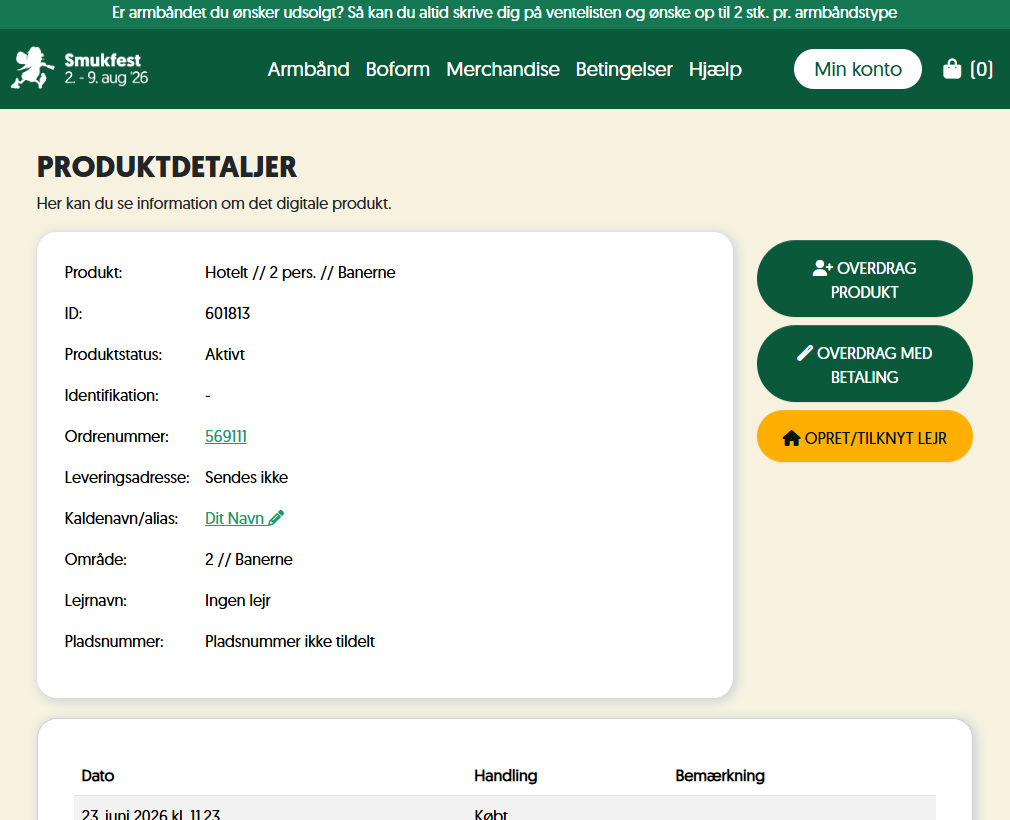Click the waiting list banner text at top
Viewport: 1010px width, 820px height.
click(x=504, y=13)
